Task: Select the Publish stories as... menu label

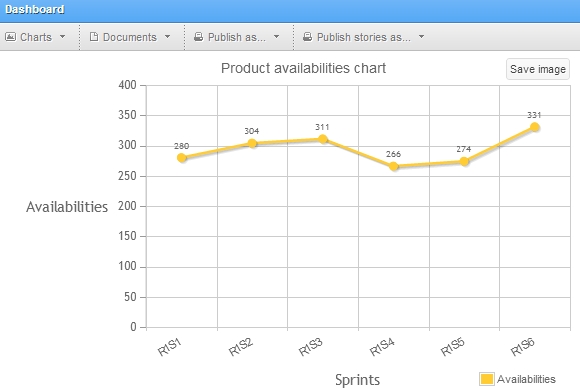Action: click(x=364, y=37)
